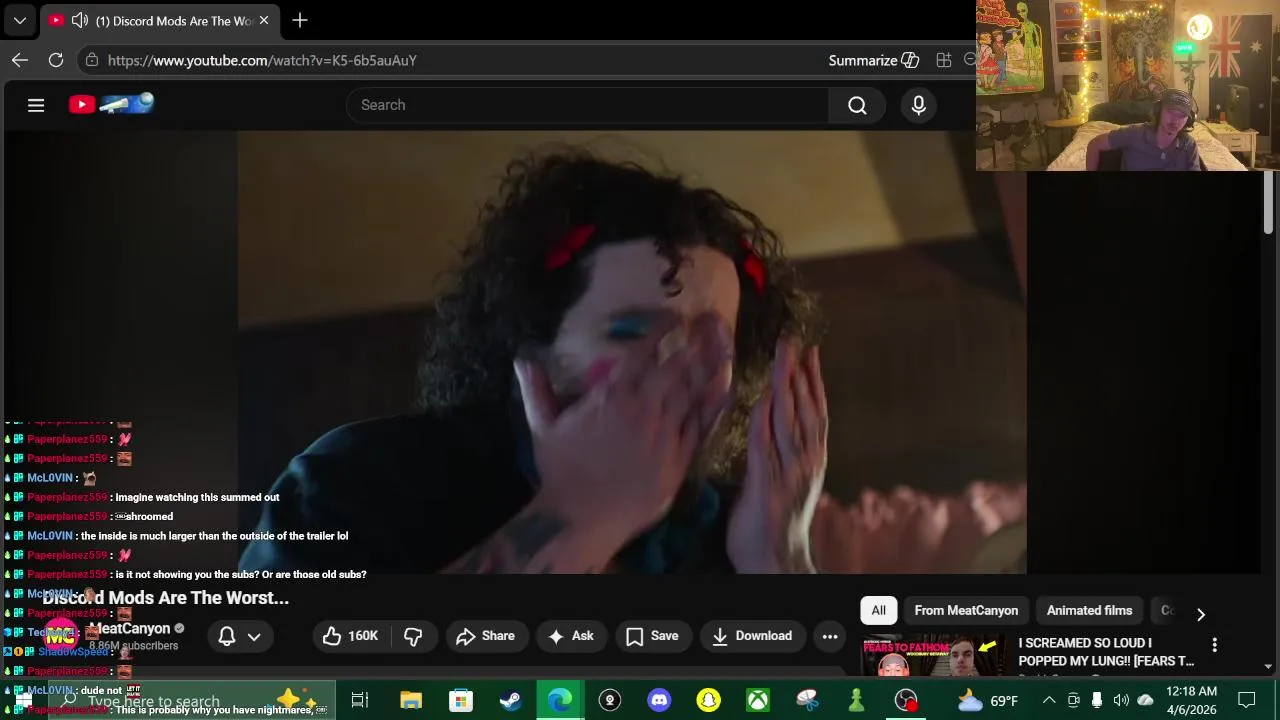Focus the YouTube search field

pyautogui.click(x=587, y=105)
